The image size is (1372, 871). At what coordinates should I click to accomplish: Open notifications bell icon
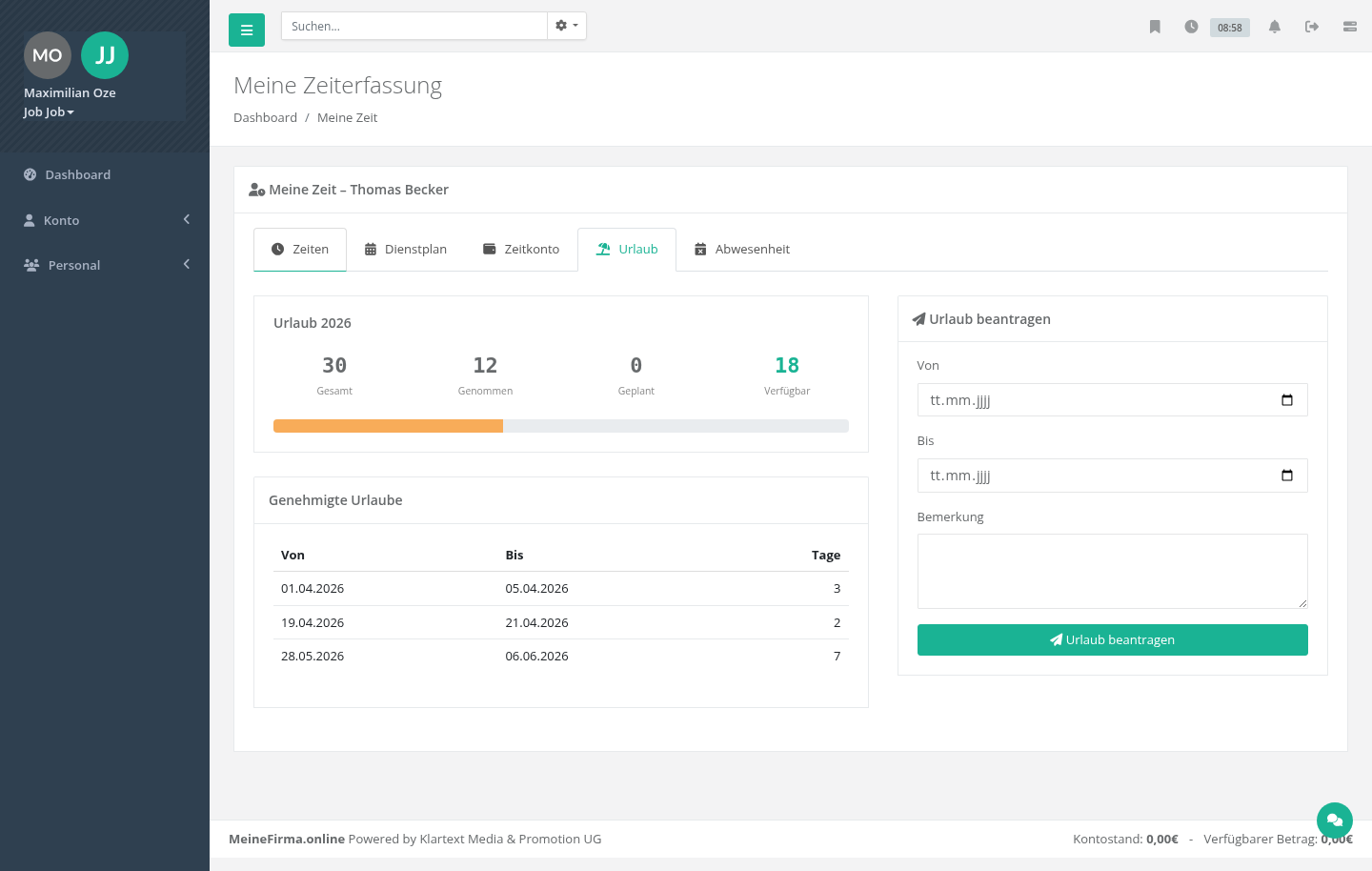1275,27
